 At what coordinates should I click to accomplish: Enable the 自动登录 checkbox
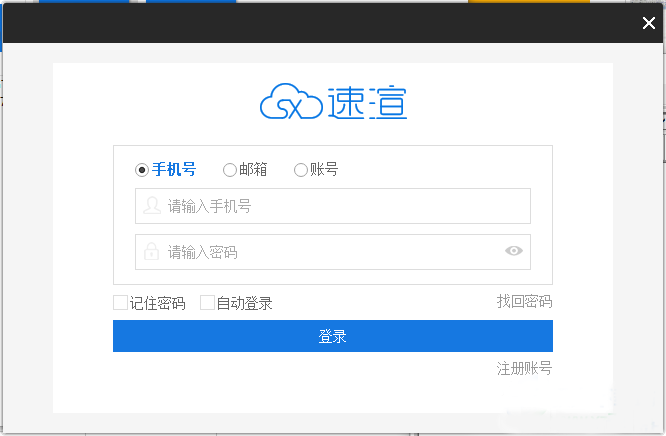point(207,303)
